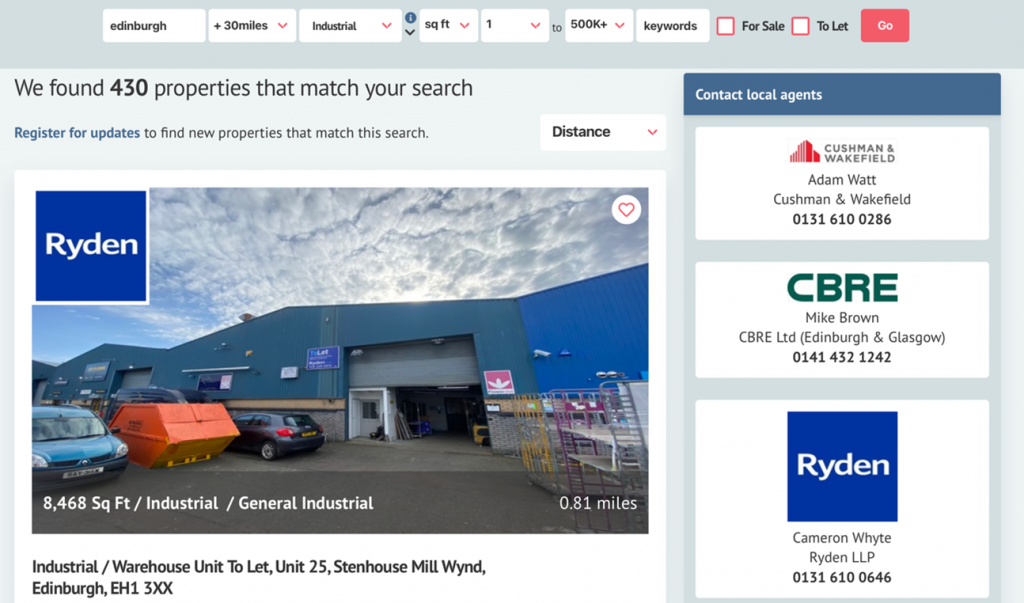Open the Unit 25 Stenhouse Mill Wynd listing title
The image size is (1024, 603).
pyautogui.click(x=259, y=577)
